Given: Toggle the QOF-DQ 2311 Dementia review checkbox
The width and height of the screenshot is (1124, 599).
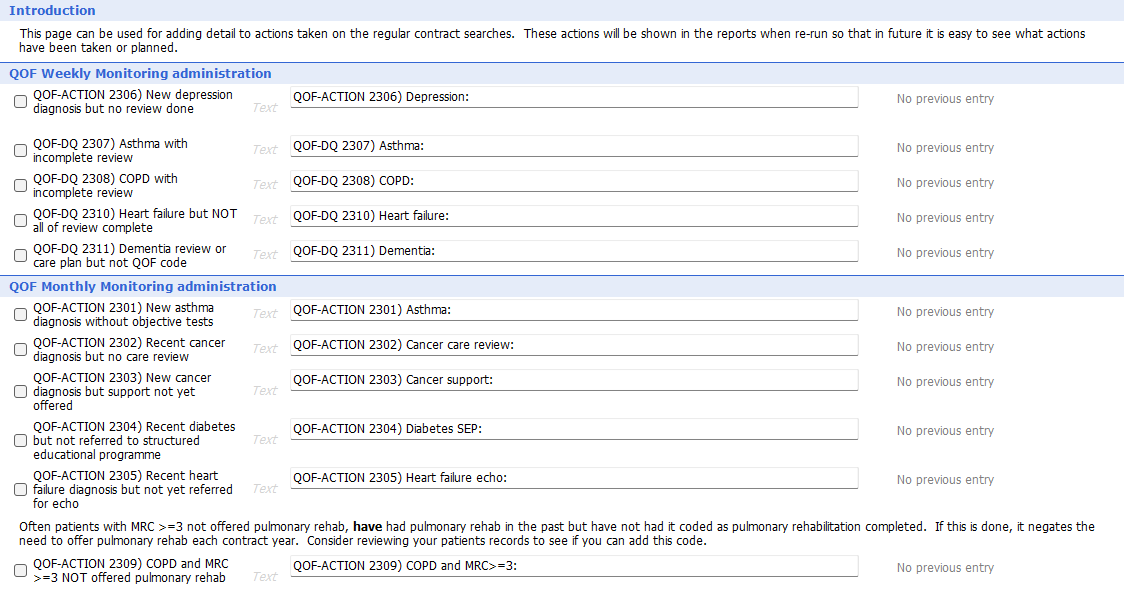Looking at the screenshot, I should (x=21, y=256).
